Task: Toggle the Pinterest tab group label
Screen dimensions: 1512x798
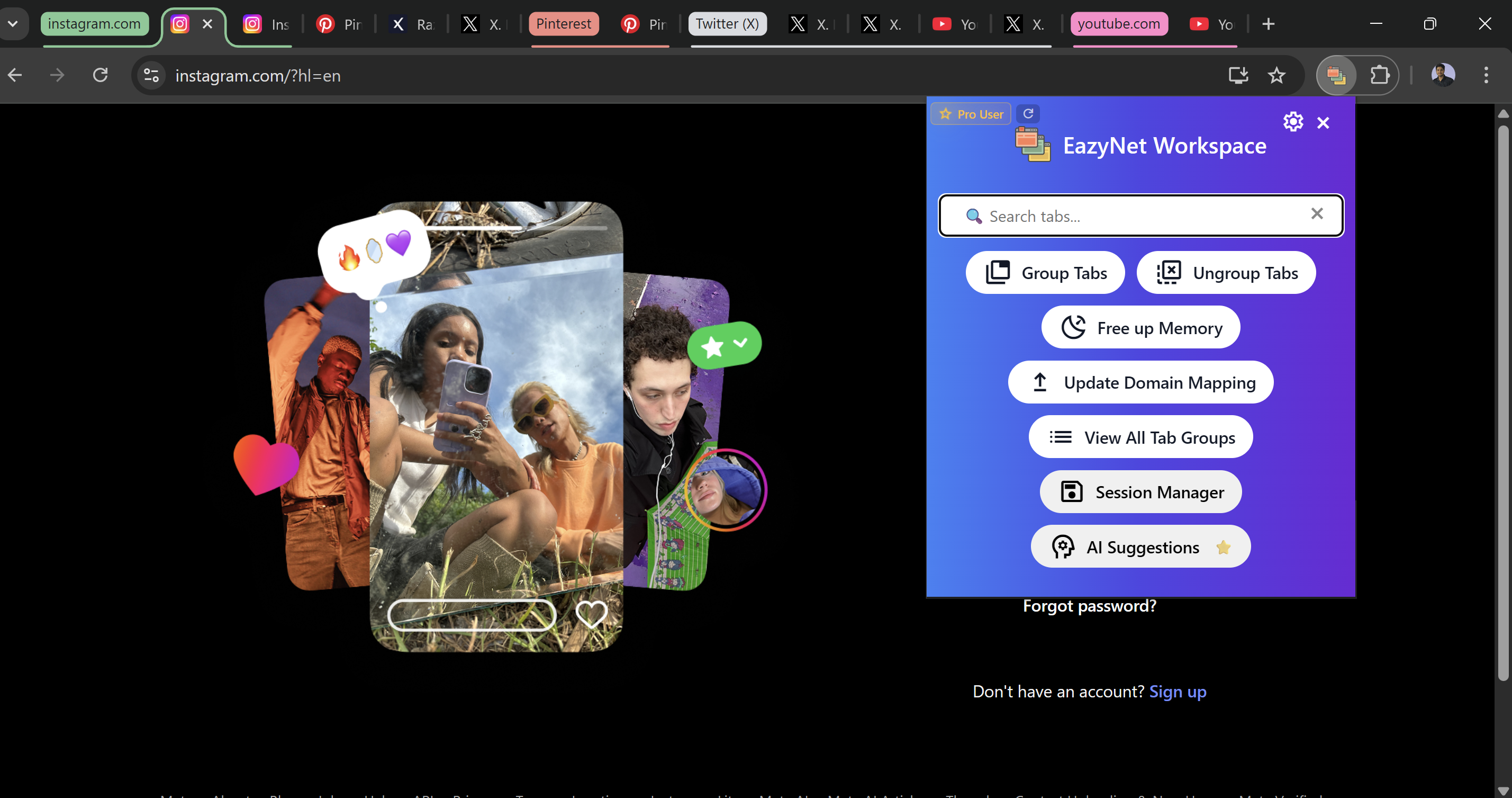Action: (x=563, y=23)
